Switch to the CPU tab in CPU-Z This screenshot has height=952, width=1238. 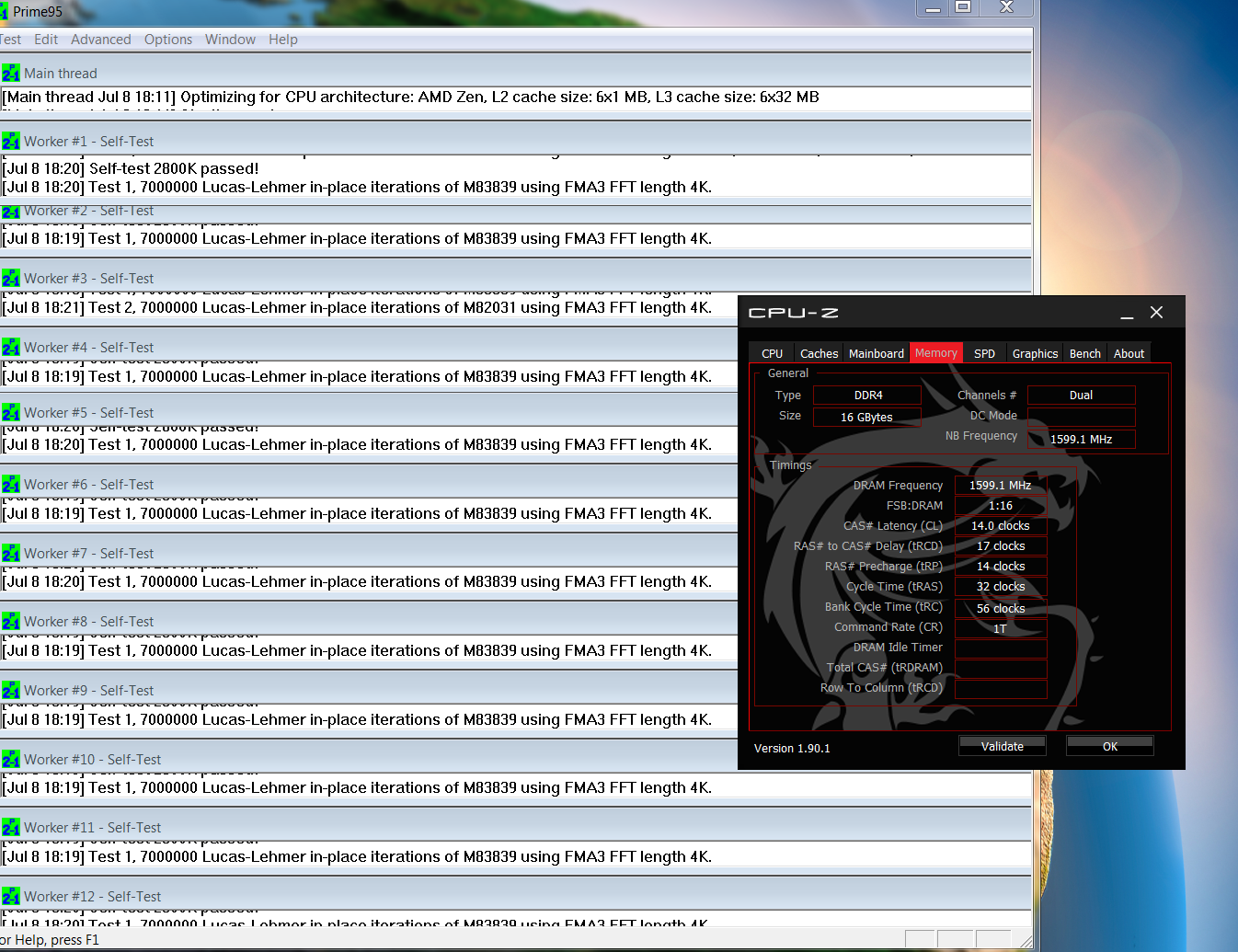click(772, 354)
